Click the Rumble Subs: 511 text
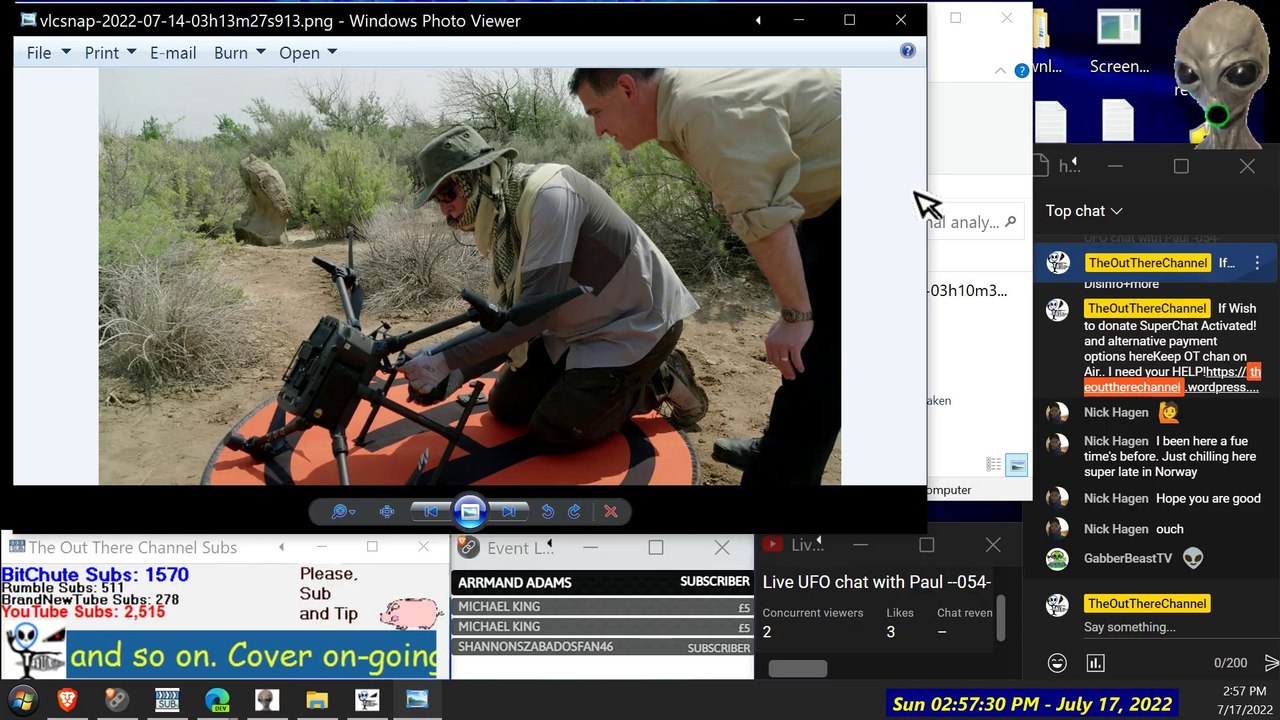Viewport: 1280px width, 720px height. (x=63, y=588)
